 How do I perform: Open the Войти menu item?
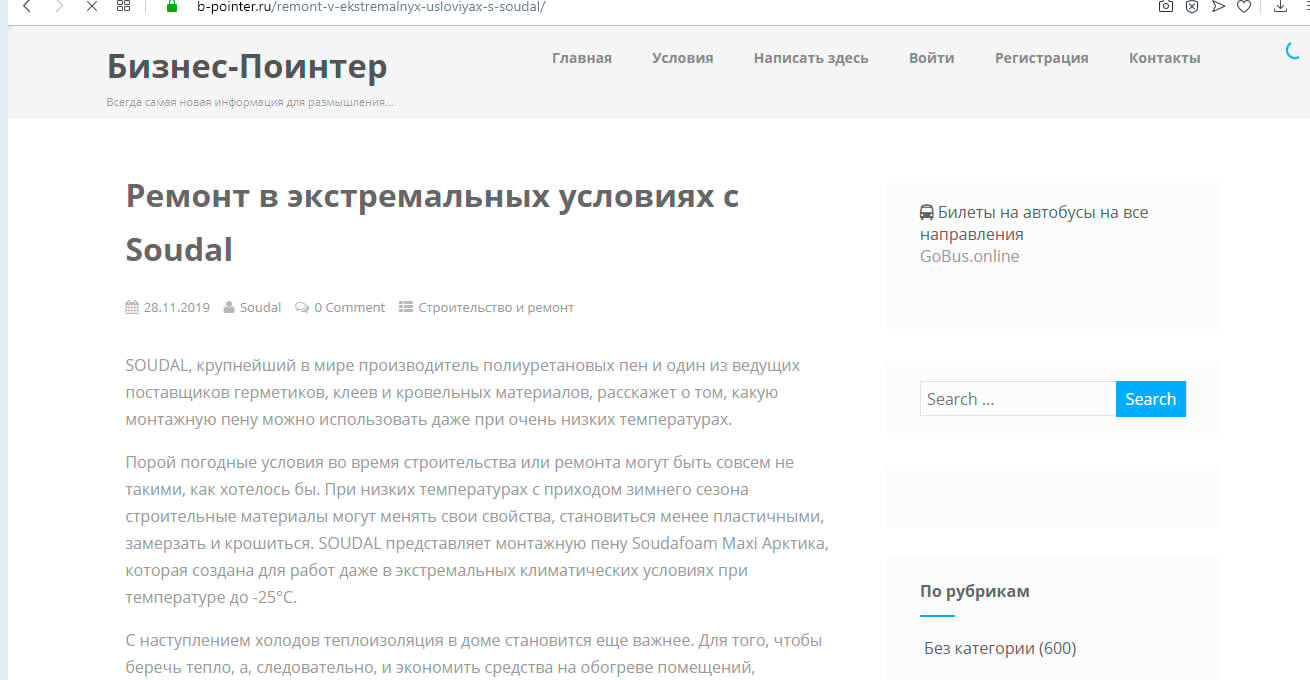[932, 58]
